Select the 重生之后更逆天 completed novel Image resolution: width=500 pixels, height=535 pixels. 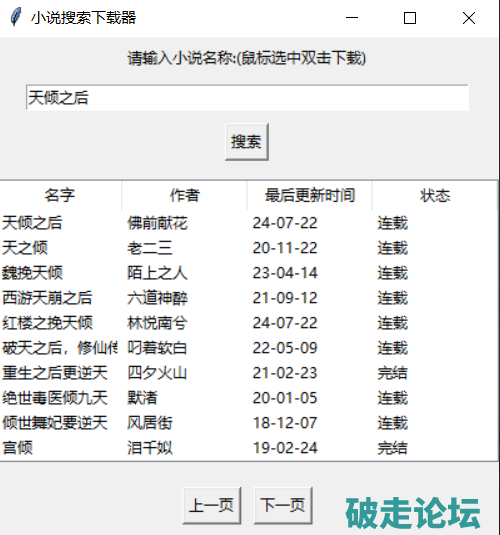[248, 373]
